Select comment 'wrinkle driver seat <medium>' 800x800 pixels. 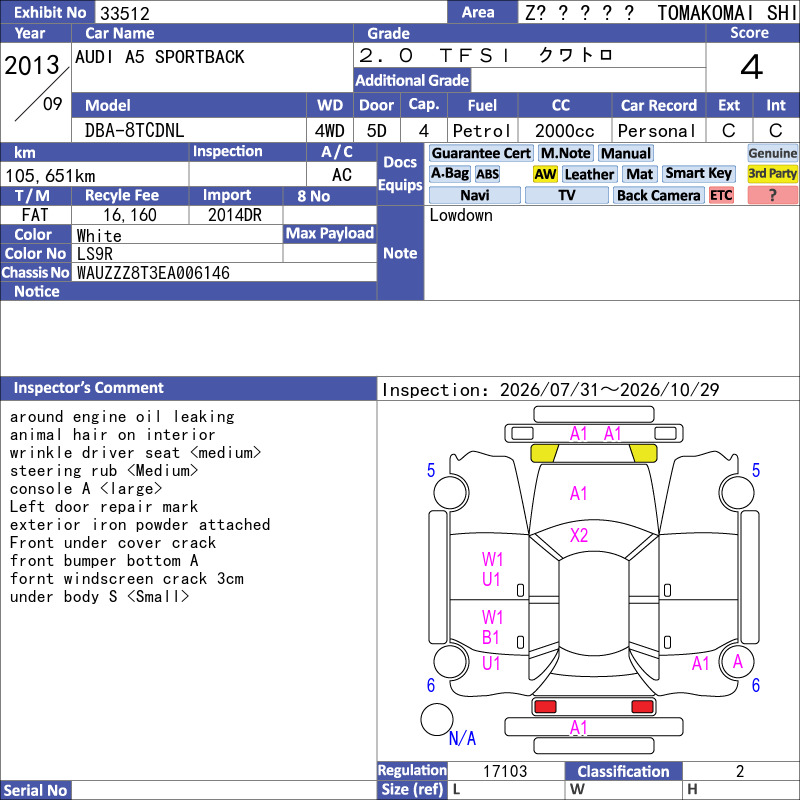[x=135, y=453]
